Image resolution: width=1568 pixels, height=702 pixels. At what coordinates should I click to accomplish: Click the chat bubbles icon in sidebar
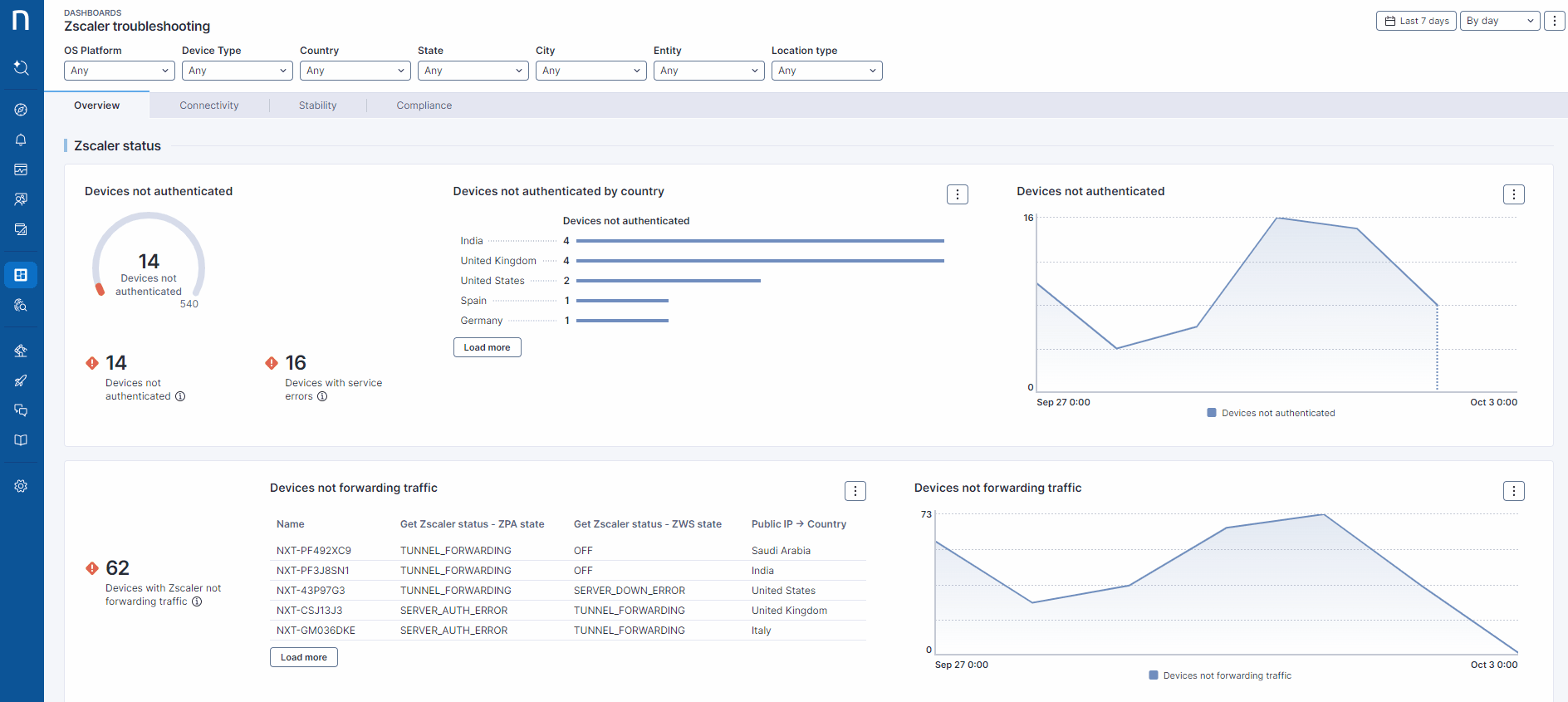[x=21, y=410]
